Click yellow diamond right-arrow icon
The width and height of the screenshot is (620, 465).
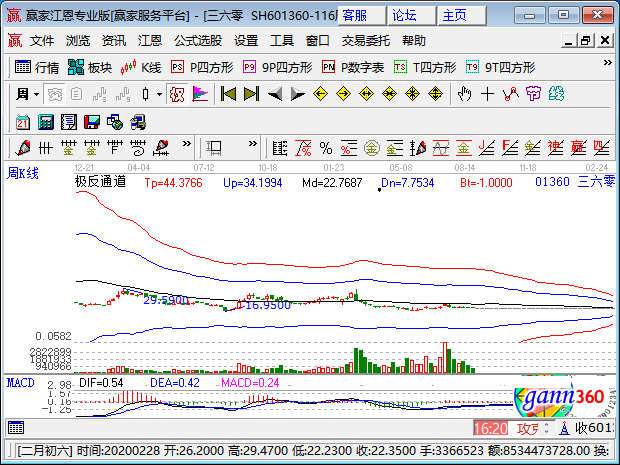(x=343, y=94)
